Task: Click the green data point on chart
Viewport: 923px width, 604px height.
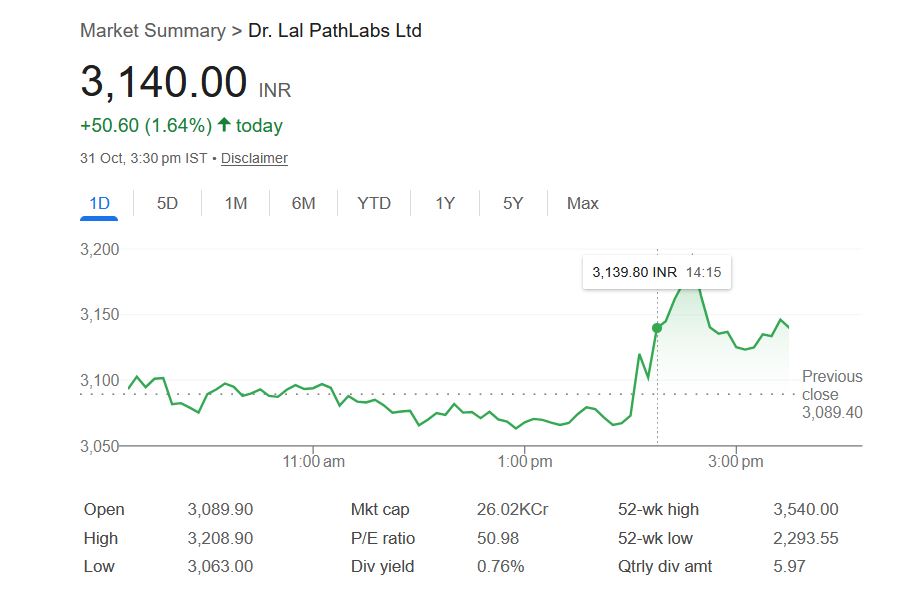Action: pos(657,328)
